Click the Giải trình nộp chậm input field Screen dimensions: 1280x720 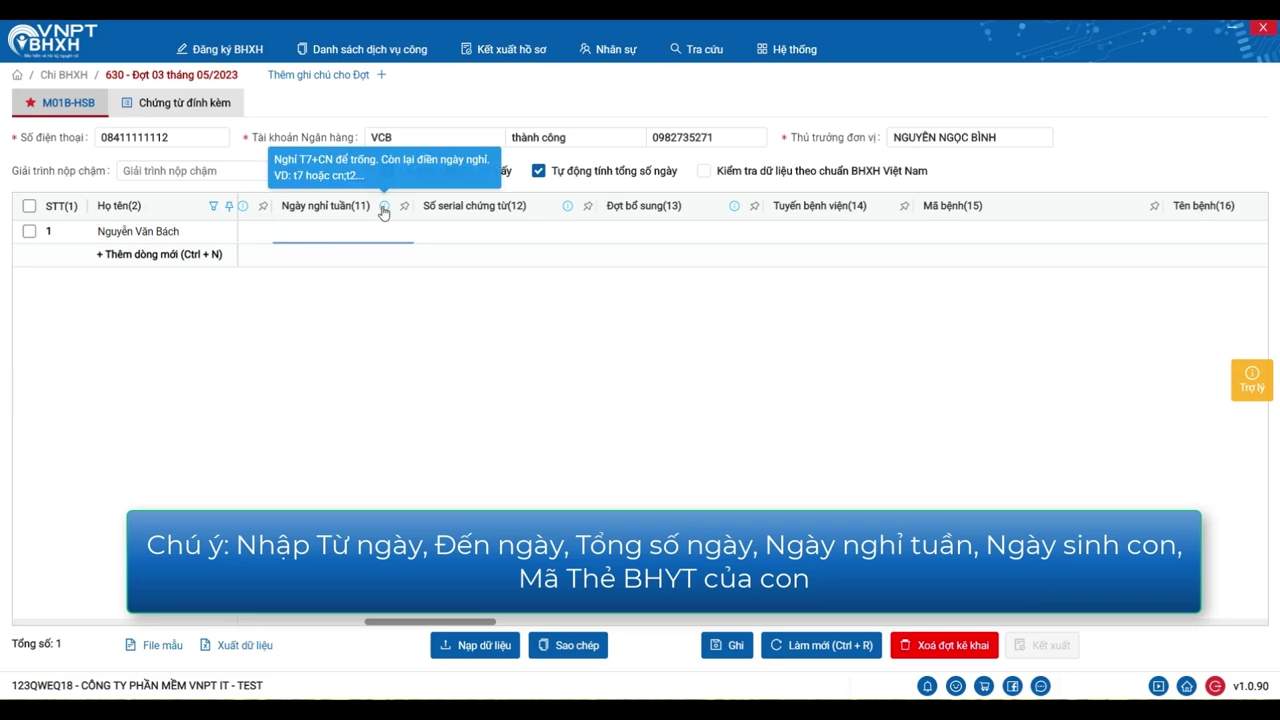click(192, 171)
